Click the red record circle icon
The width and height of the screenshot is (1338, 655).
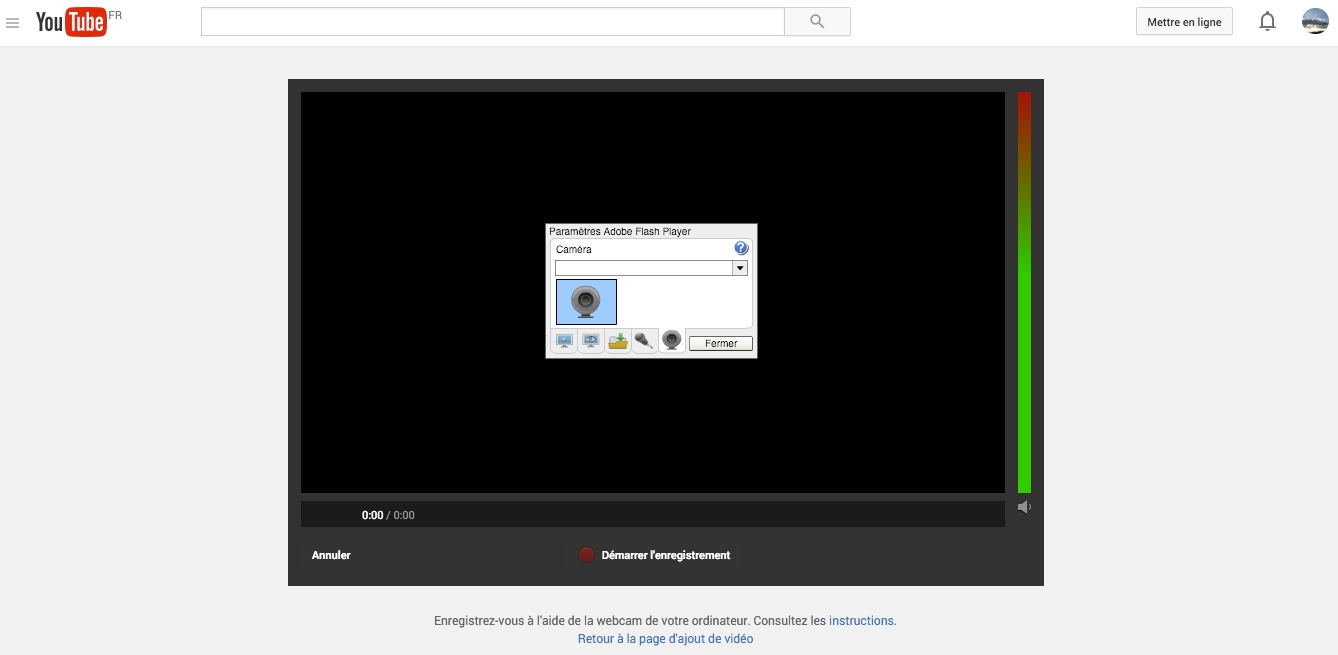(x=587, y=555)
